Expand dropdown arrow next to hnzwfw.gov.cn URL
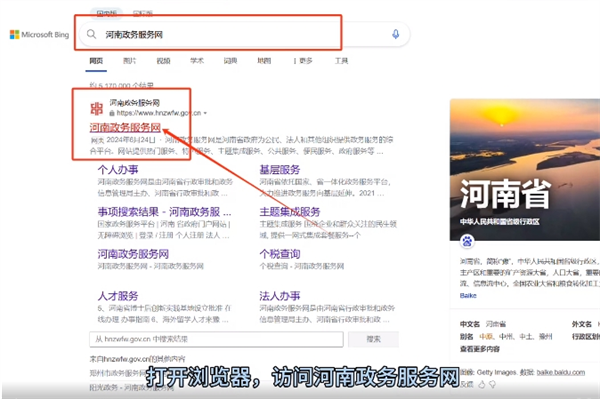This screenshot has height=399, width=600. [x=205, y=113]
